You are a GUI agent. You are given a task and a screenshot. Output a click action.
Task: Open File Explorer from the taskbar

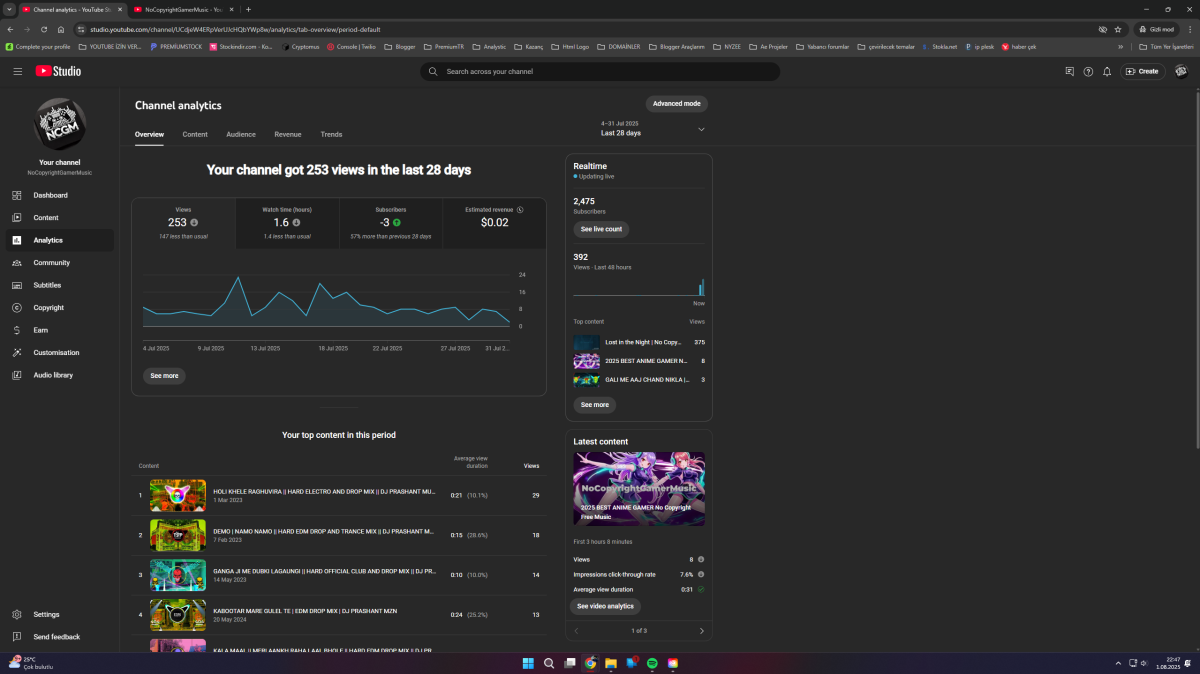click(x=610, y=663)
